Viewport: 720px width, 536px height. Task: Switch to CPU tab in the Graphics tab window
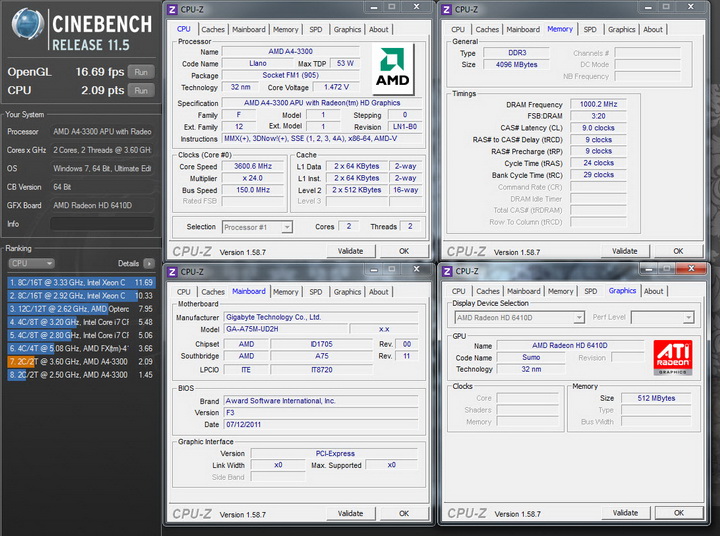click(x=458, y=292)
